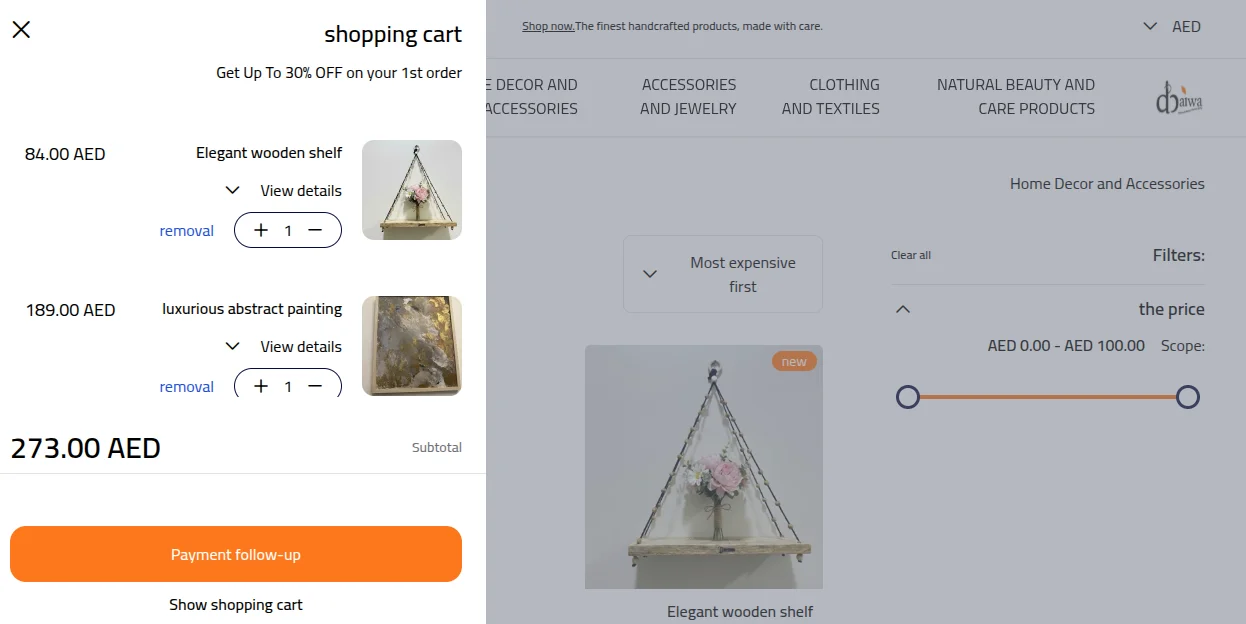Decrease quantity of luxurious abstract painting
Viewport: 1246px width, 624px height.
point(315,386)
